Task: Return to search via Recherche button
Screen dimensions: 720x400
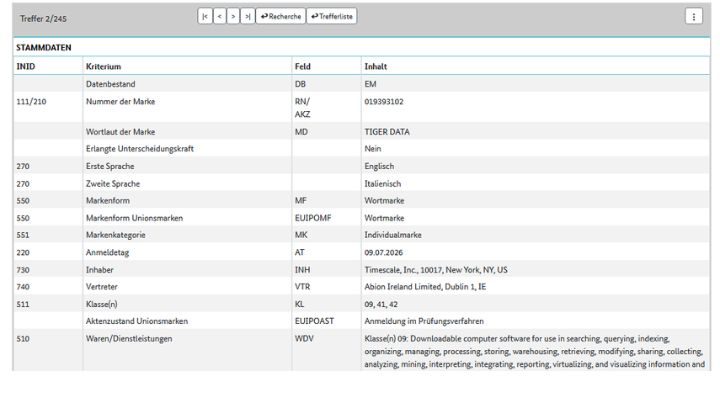Action: click(281, 17)
